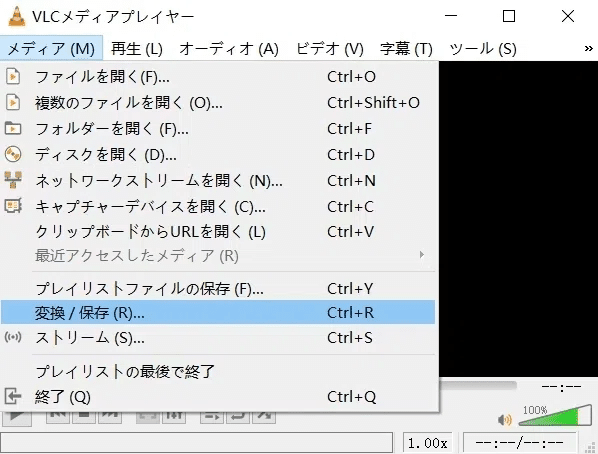Image resolution: width=598 pixels, height=454 pixels.
Task: Click the 1.00x playback speed label
Action: pos(428,443)
